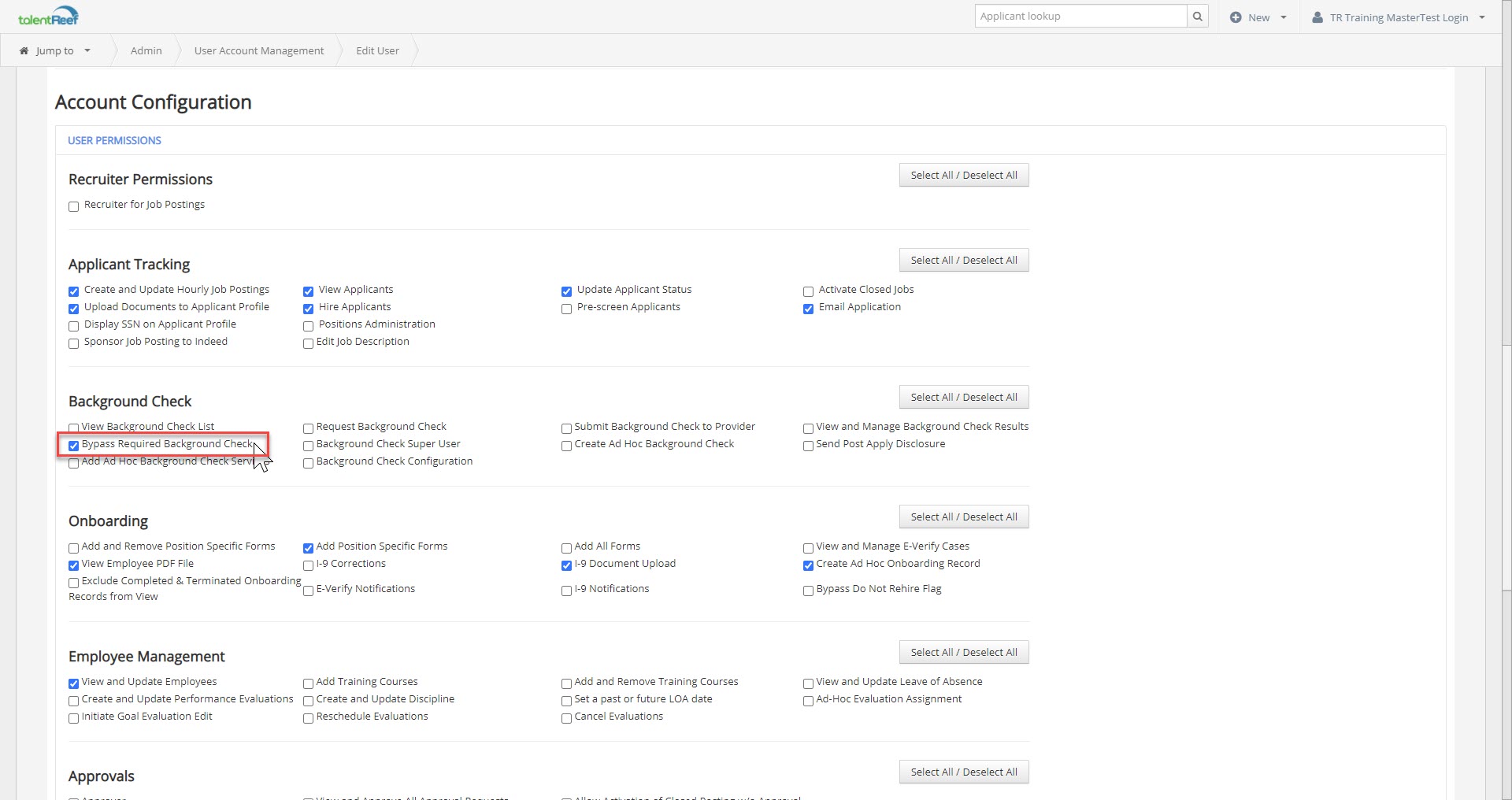Click the applicant lookup search magnifier icon

[x=1197, y=17]
